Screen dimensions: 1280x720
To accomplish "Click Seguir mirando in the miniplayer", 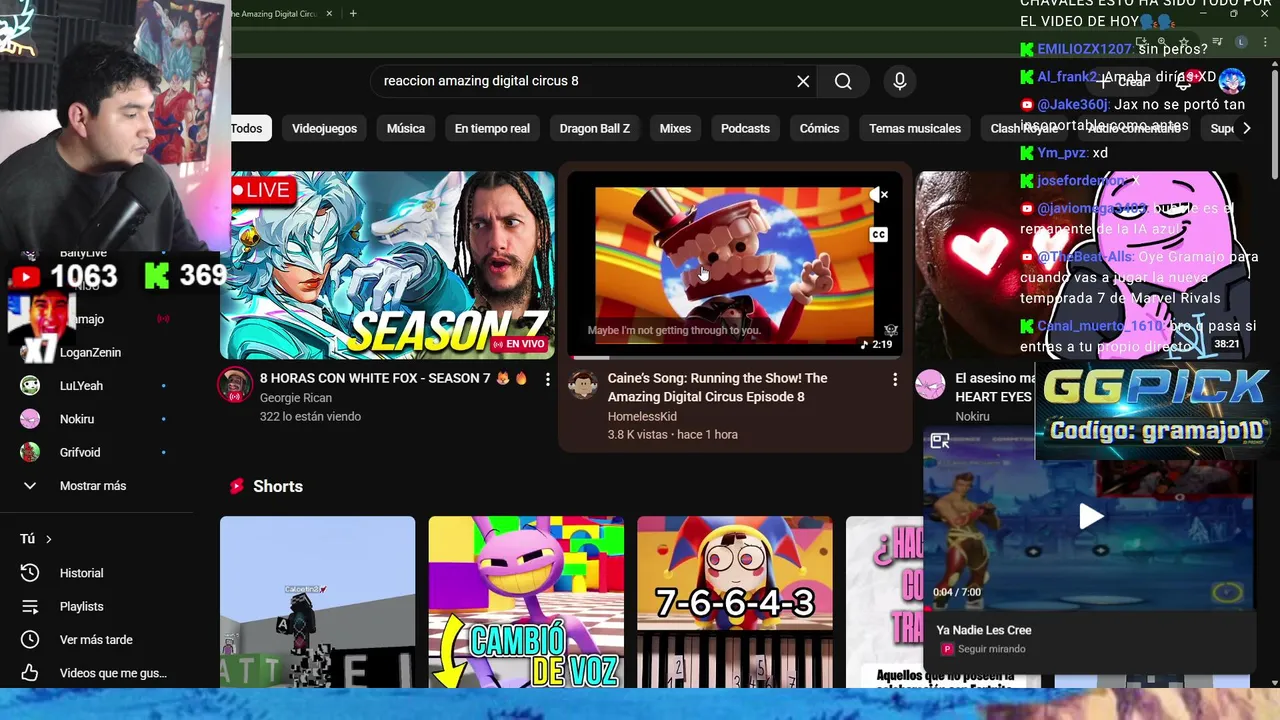I will point(991,649).
